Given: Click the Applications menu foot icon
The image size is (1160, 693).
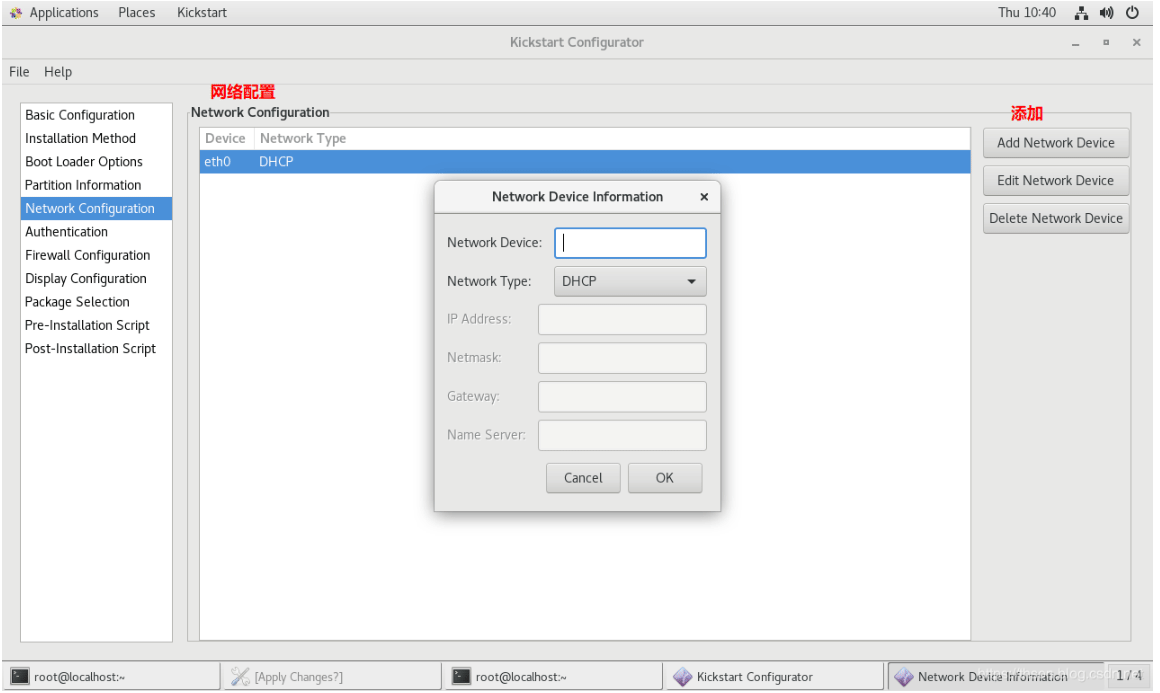Looking at the screenshot, I should (x=16, y=13).
